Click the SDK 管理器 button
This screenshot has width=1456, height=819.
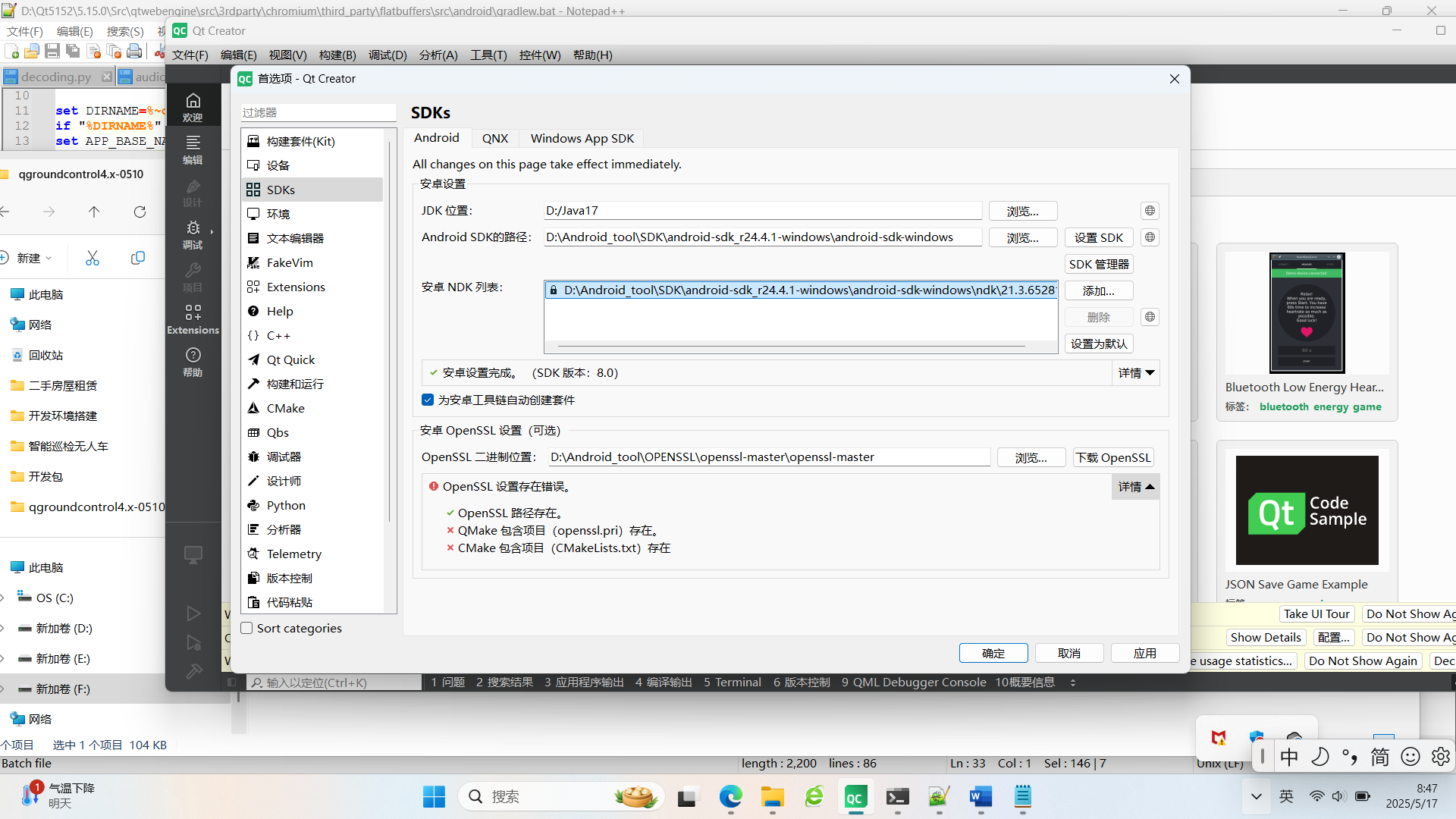[1099, 264]
